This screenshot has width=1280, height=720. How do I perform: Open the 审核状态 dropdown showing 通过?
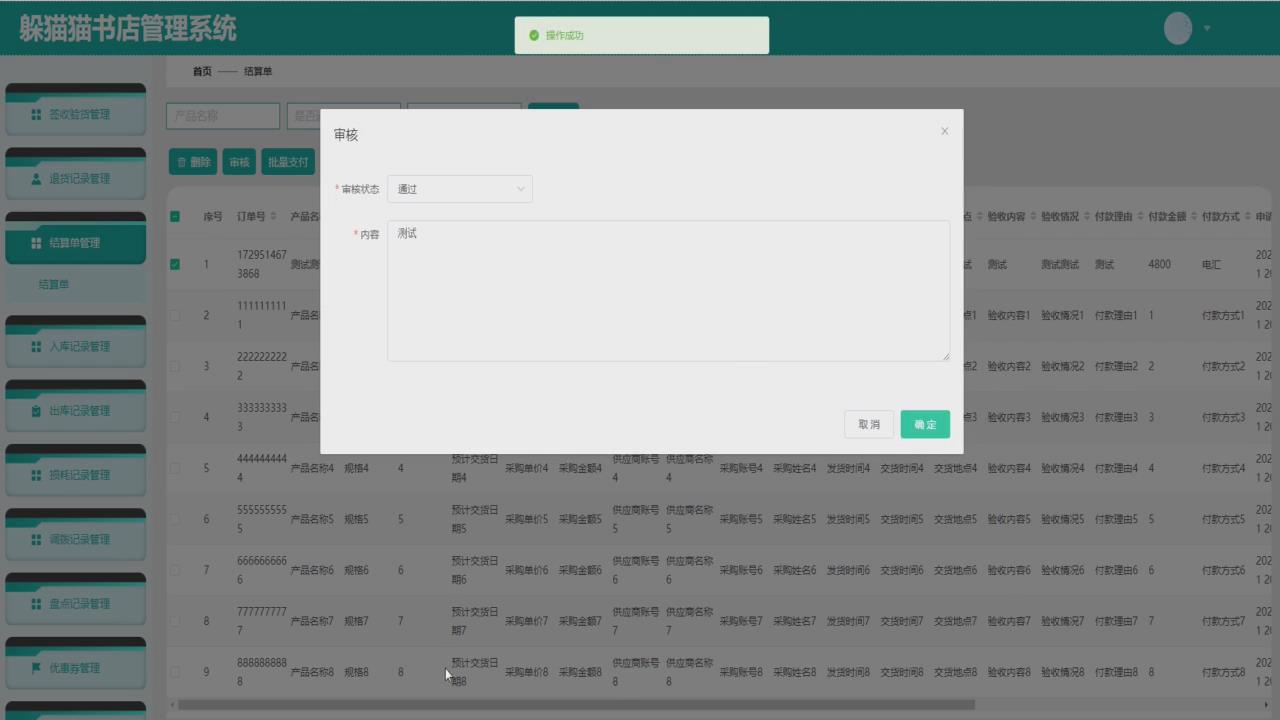[460, 189]
